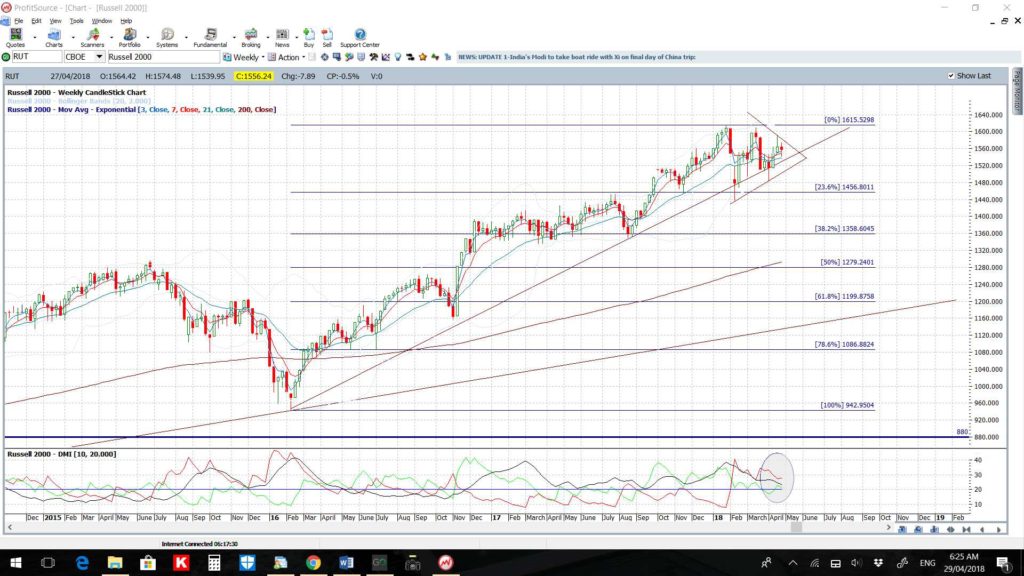Click the horizontal chart scrollbar thumb
This screenshot has width=1024, height=576.
point(795,527)
